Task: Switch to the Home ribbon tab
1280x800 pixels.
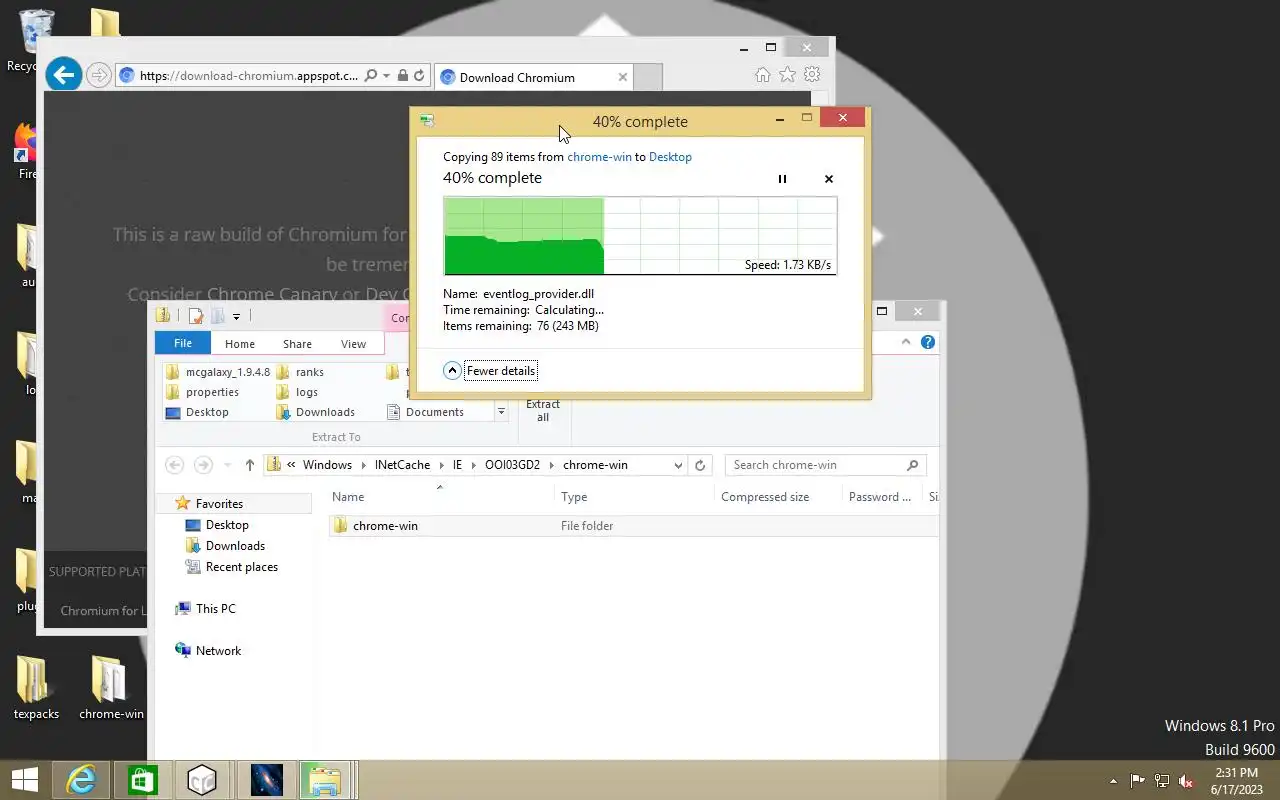Action: [240, 343]
